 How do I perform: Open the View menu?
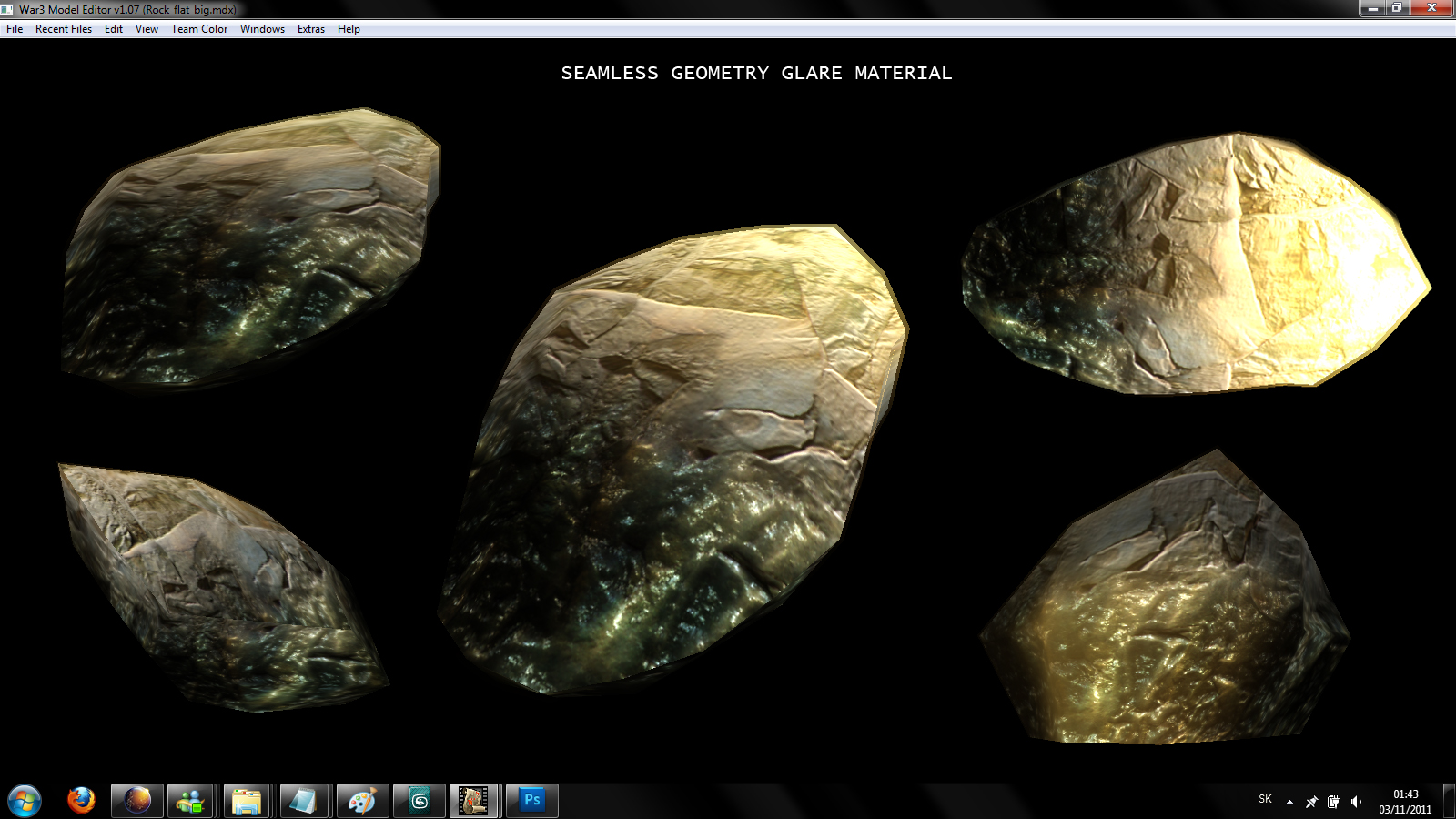click(x=147, y=29)
